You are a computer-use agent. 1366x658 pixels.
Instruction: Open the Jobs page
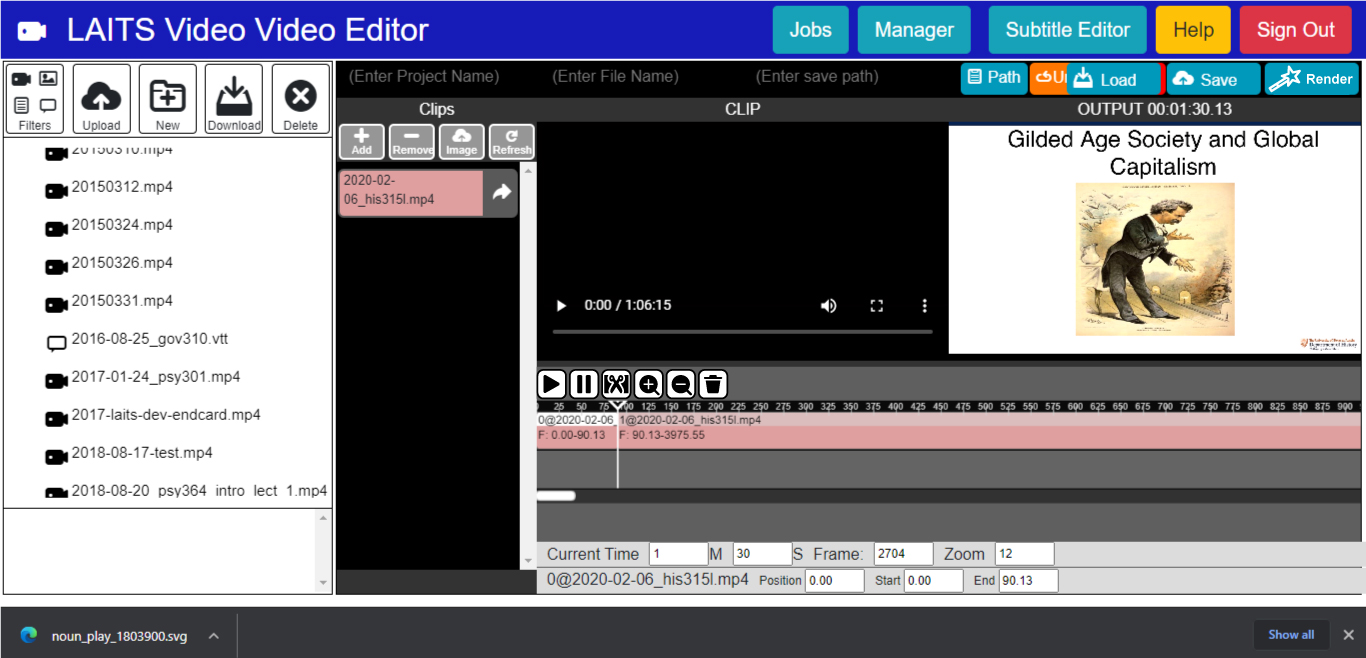pyautogui.click(x=810, y=30)
